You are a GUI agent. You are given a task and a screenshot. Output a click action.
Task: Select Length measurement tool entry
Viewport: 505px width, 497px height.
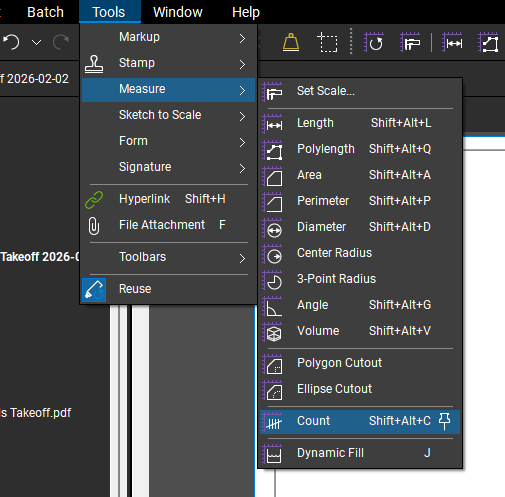(x=360, y=123)
